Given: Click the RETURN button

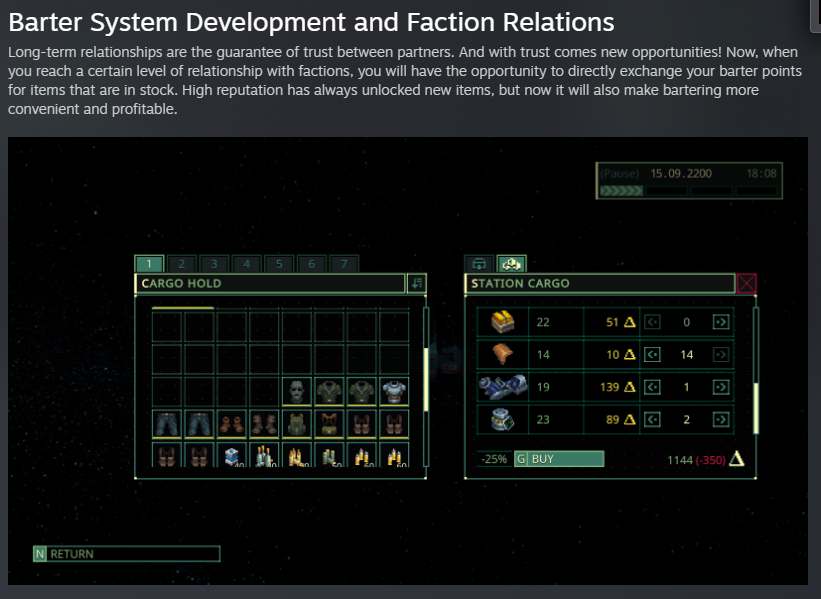Looking at the screenshot, I should tap(127, 554).
